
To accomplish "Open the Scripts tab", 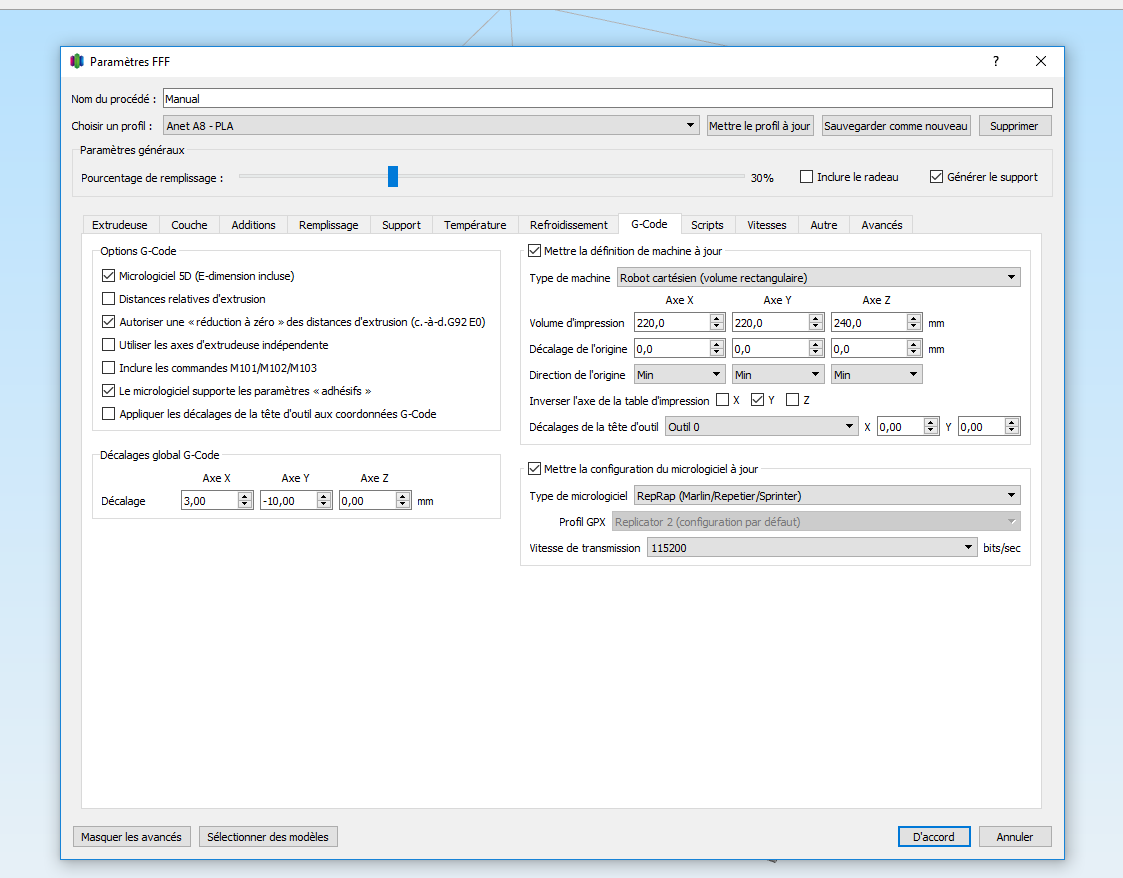I will (x=707, y=225).
